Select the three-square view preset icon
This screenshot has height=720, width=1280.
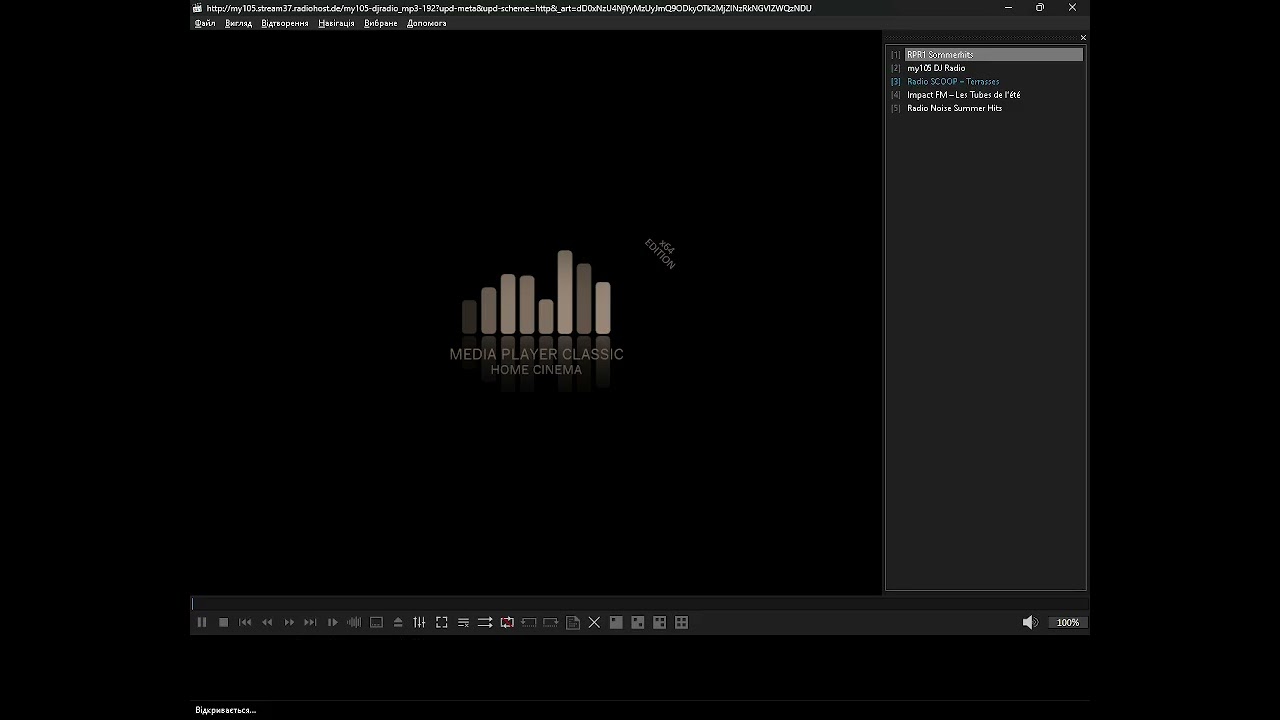click(x=660, y=622)
